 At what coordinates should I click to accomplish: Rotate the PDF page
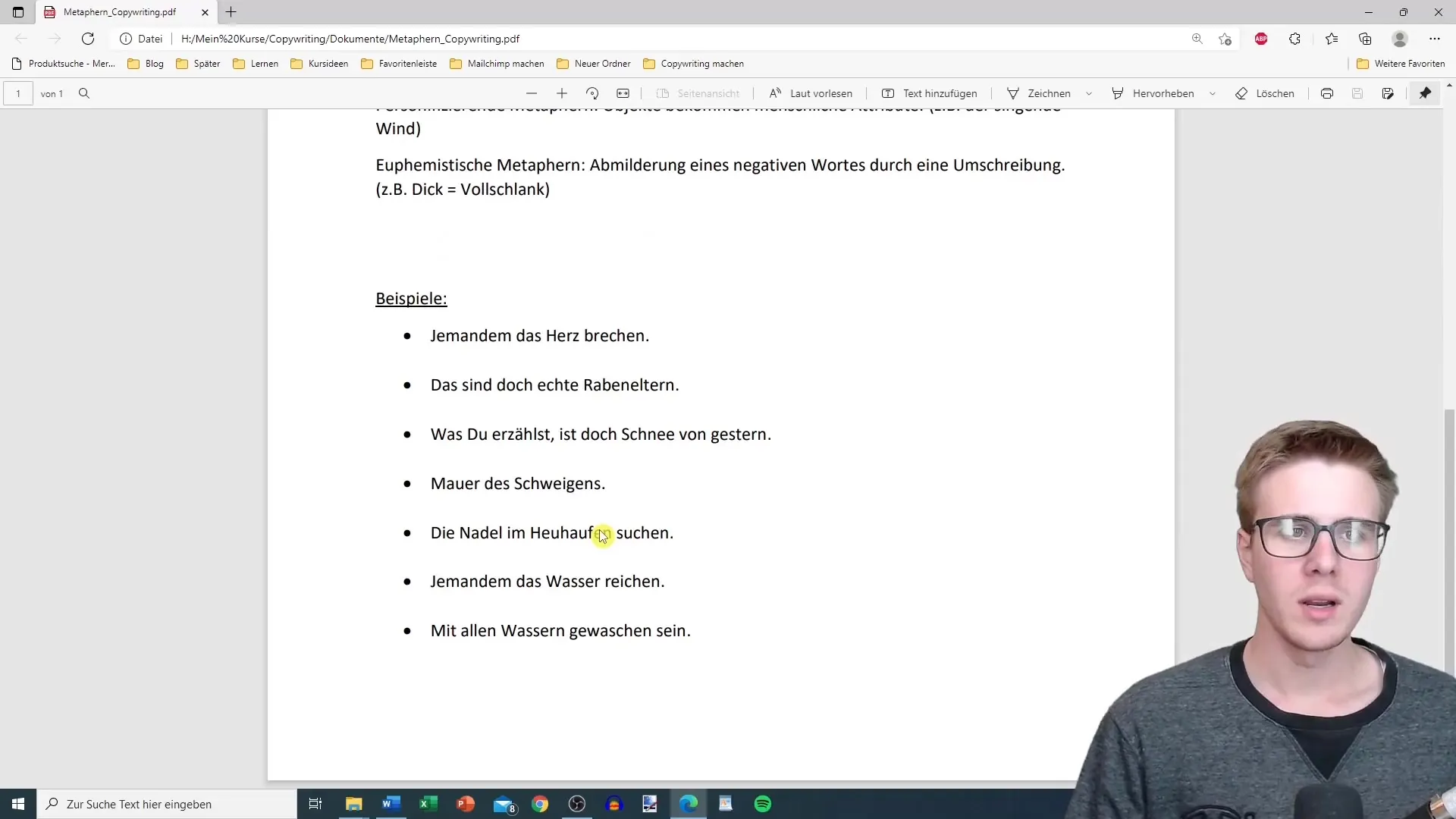coord(592,93)
